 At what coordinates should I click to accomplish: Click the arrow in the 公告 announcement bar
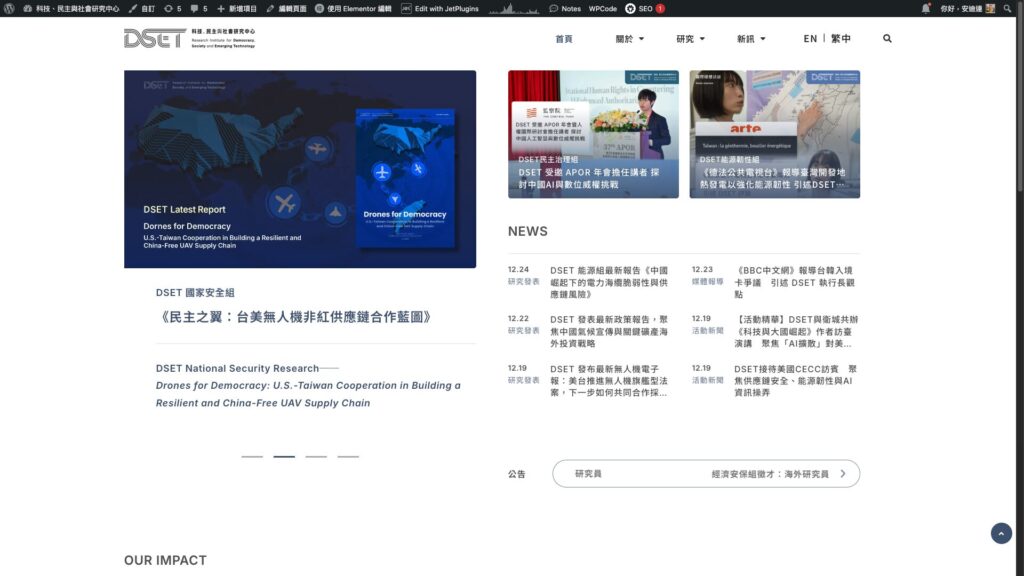tap(843, 474)
